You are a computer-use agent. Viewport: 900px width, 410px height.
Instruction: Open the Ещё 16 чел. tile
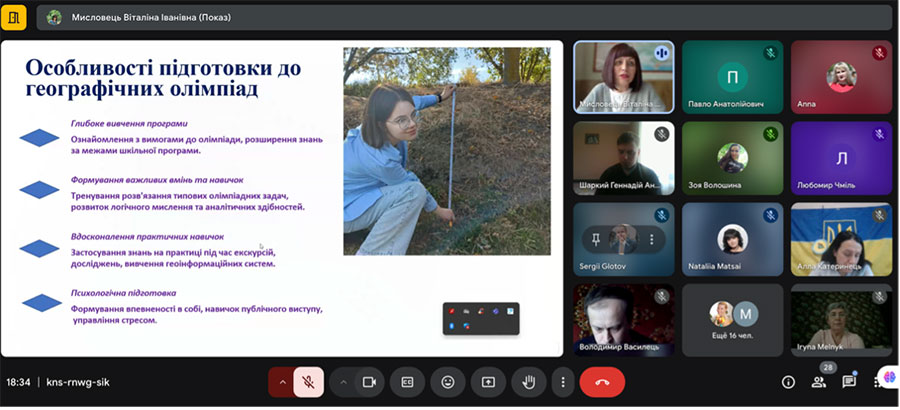pos(732,320)
